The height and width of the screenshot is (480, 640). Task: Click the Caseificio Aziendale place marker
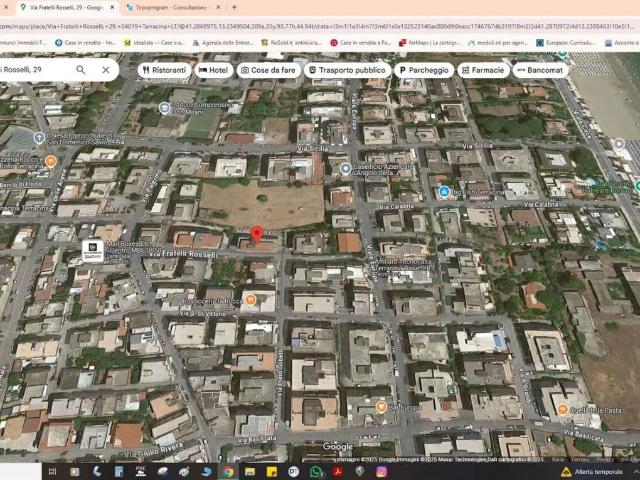coord(346,169)
